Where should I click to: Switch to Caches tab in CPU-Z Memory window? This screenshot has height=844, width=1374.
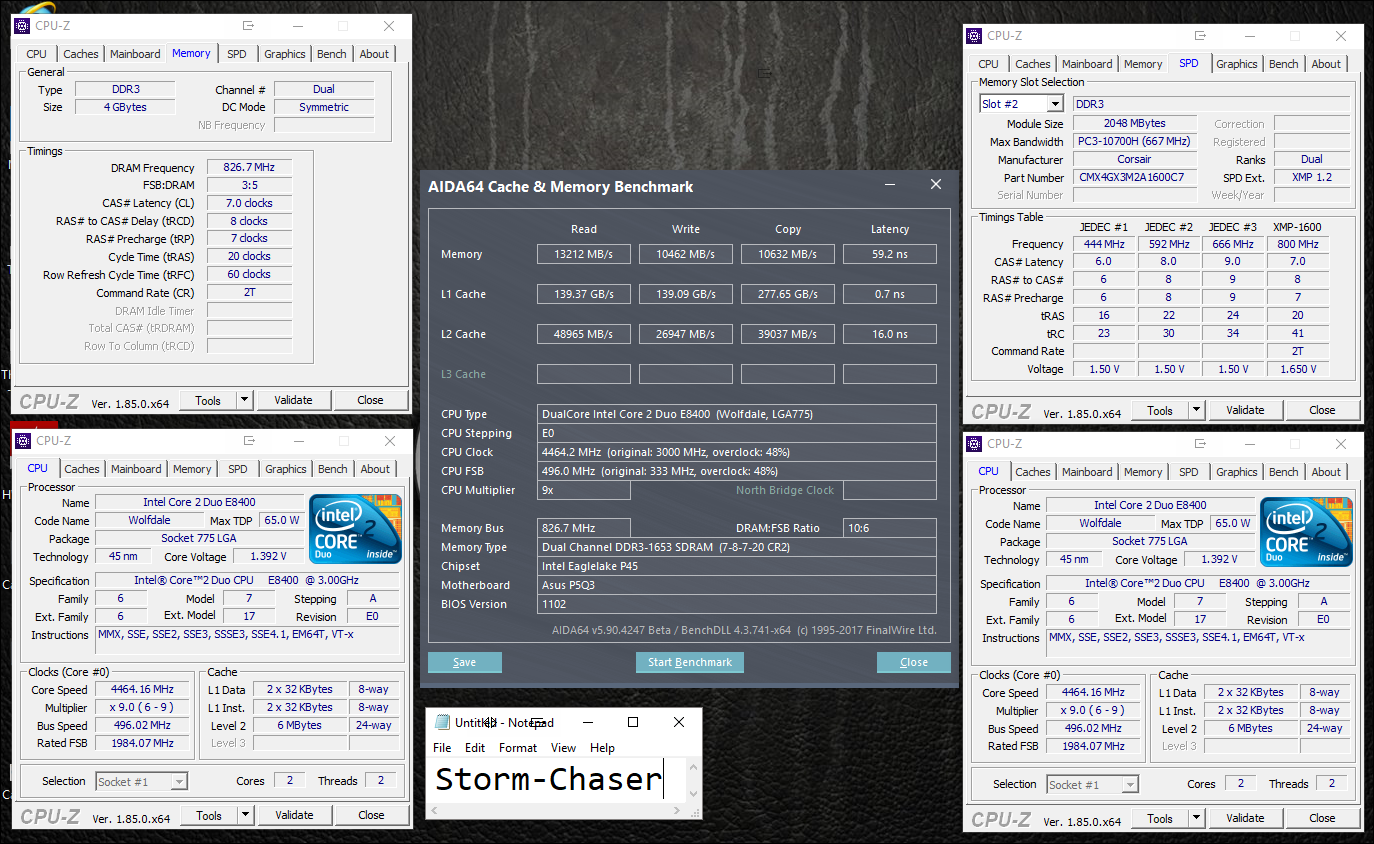[x=81, y=54]
